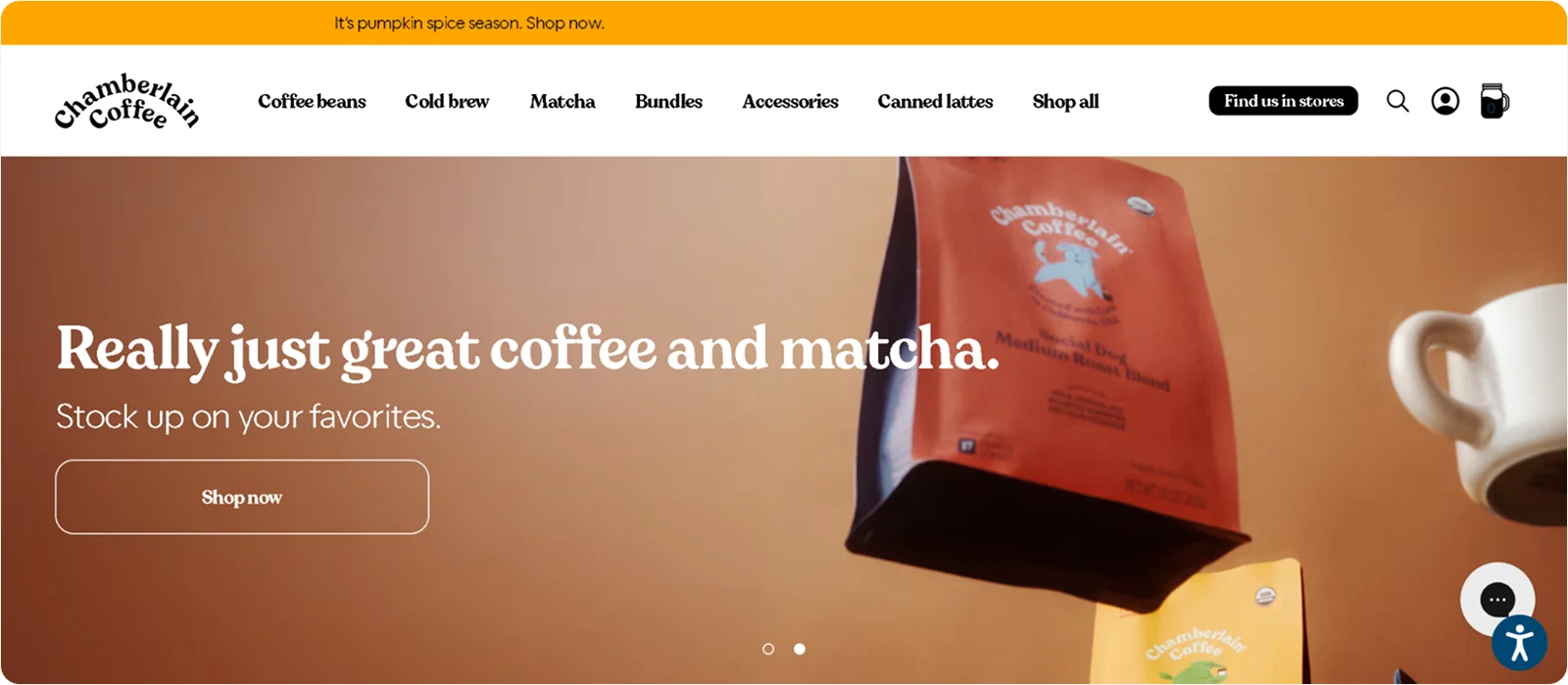
Task: Click the Find us in stores button
Action: 1284,101
